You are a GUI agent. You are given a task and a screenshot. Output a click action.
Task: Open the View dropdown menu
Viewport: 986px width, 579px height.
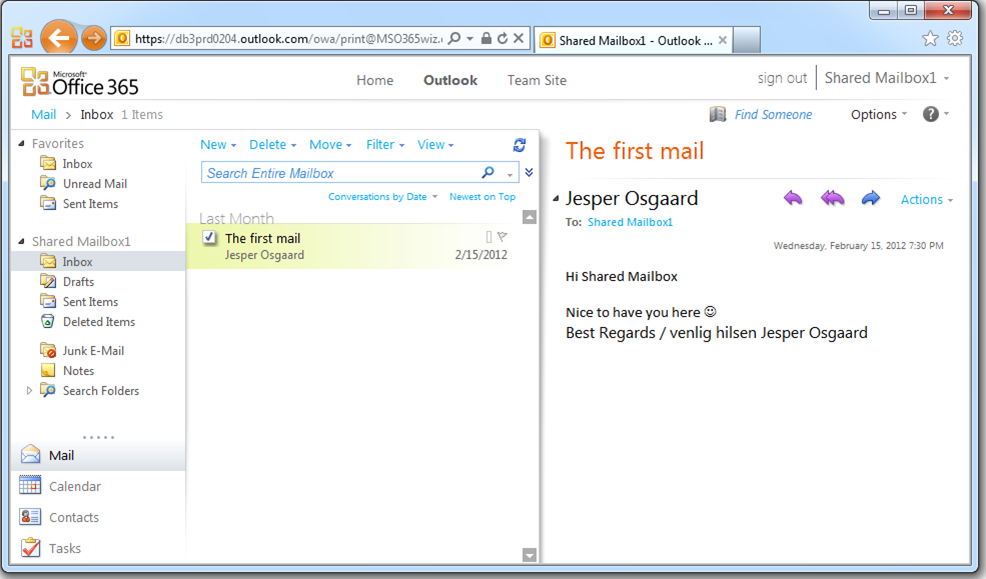[x=435, y=145]
